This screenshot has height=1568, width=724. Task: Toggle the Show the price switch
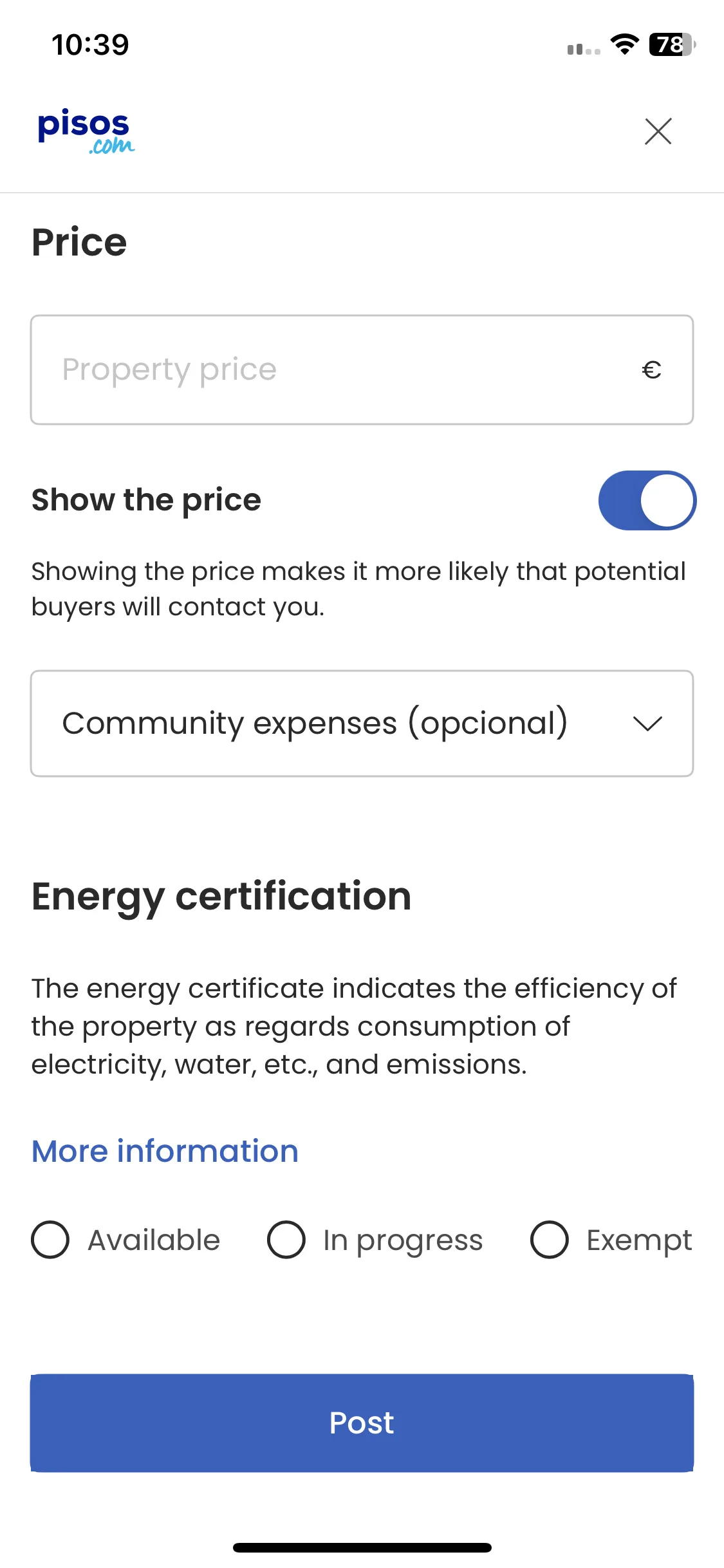647,500
